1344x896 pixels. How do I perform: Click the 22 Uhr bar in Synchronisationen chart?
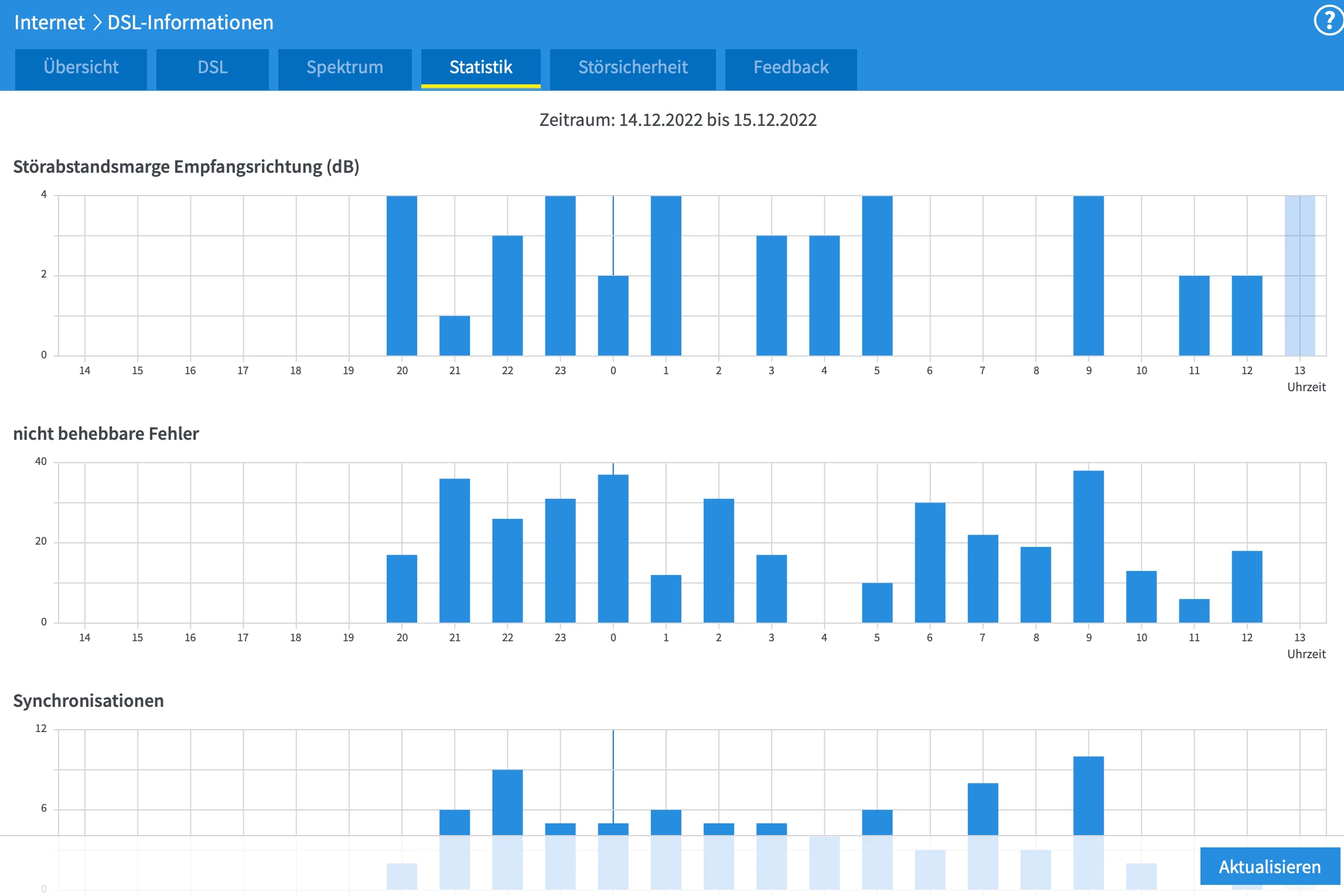point(507,801)
